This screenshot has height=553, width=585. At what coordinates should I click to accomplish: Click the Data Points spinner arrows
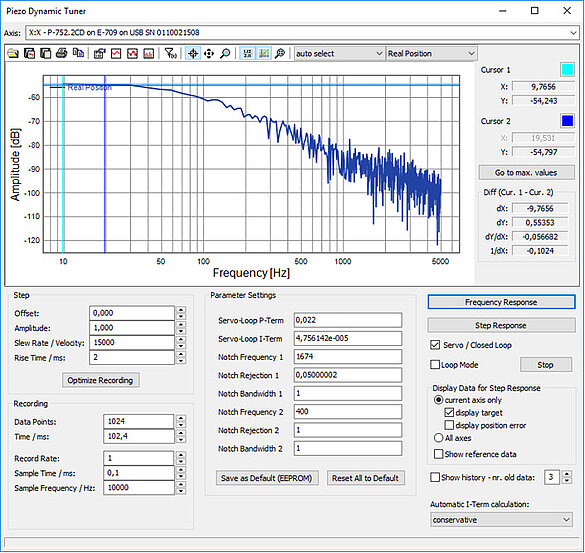(x=181, y=421)
